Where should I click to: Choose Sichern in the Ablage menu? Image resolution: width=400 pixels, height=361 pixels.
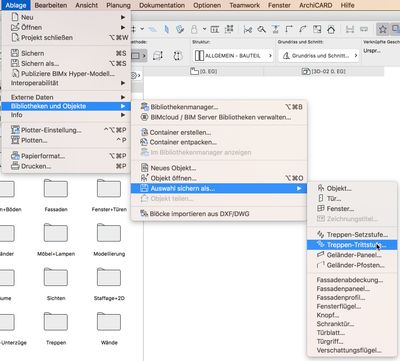(x=66, y=53)
